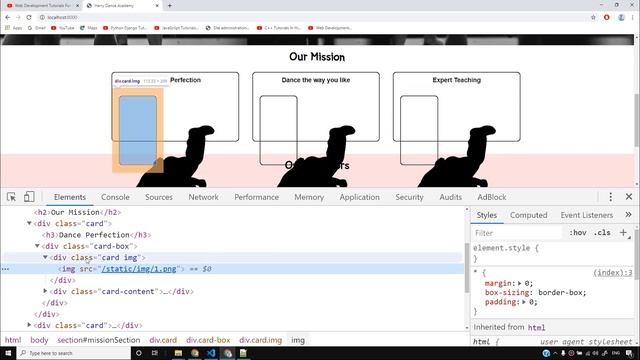Close the Harry Dance Academy tab
This screenshot has width=640, height=360.
[x=157, y=6]
